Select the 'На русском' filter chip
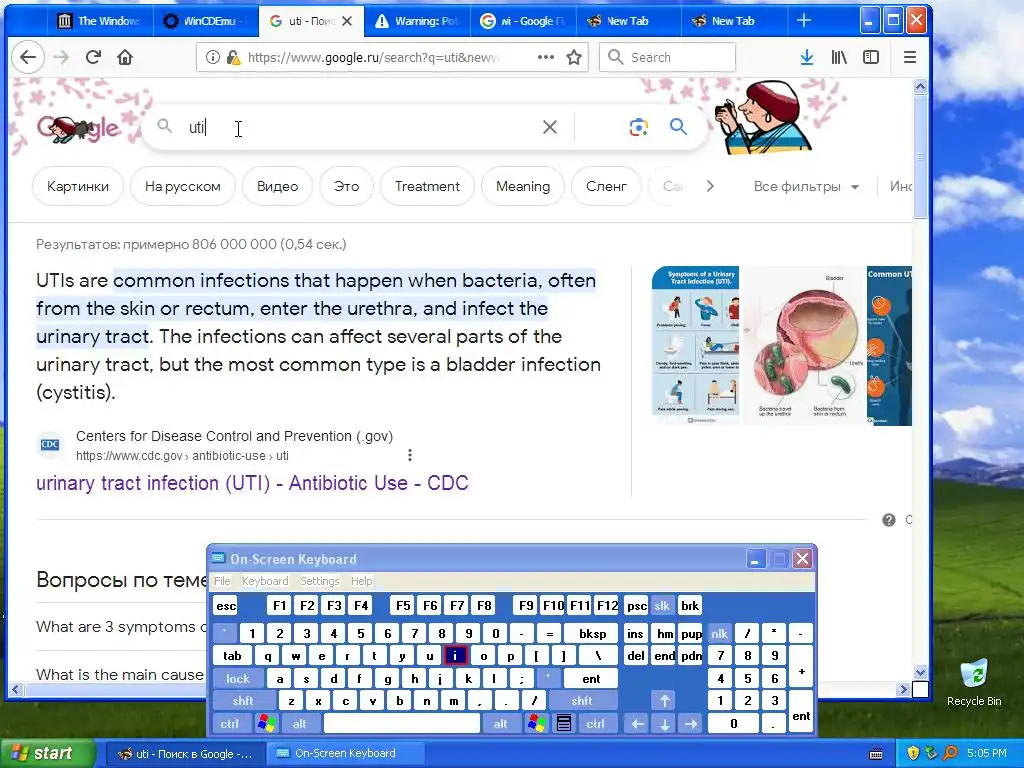 click(183, 186)
